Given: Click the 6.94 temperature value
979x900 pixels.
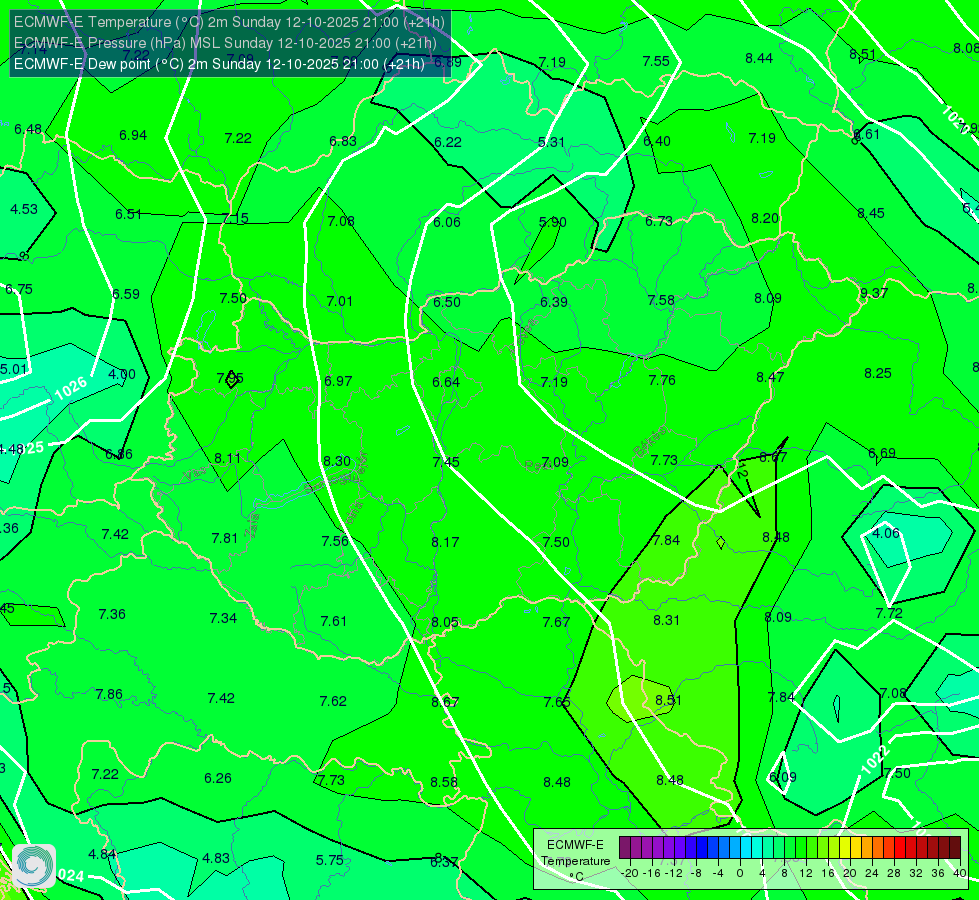Looking at the screenshot, I should tap(133, 136).
